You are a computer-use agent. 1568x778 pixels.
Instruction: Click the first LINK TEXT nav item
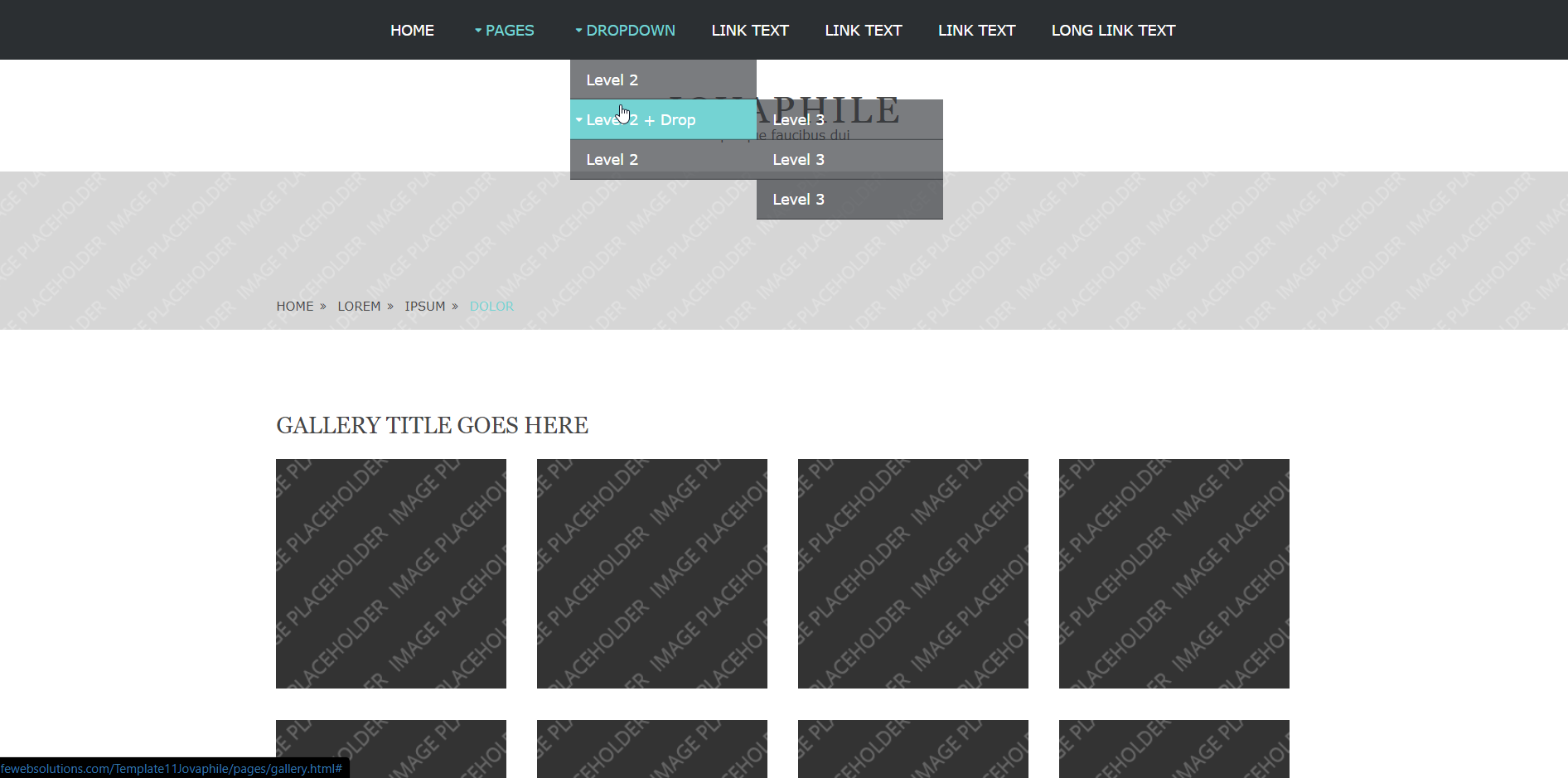(750, 31)
